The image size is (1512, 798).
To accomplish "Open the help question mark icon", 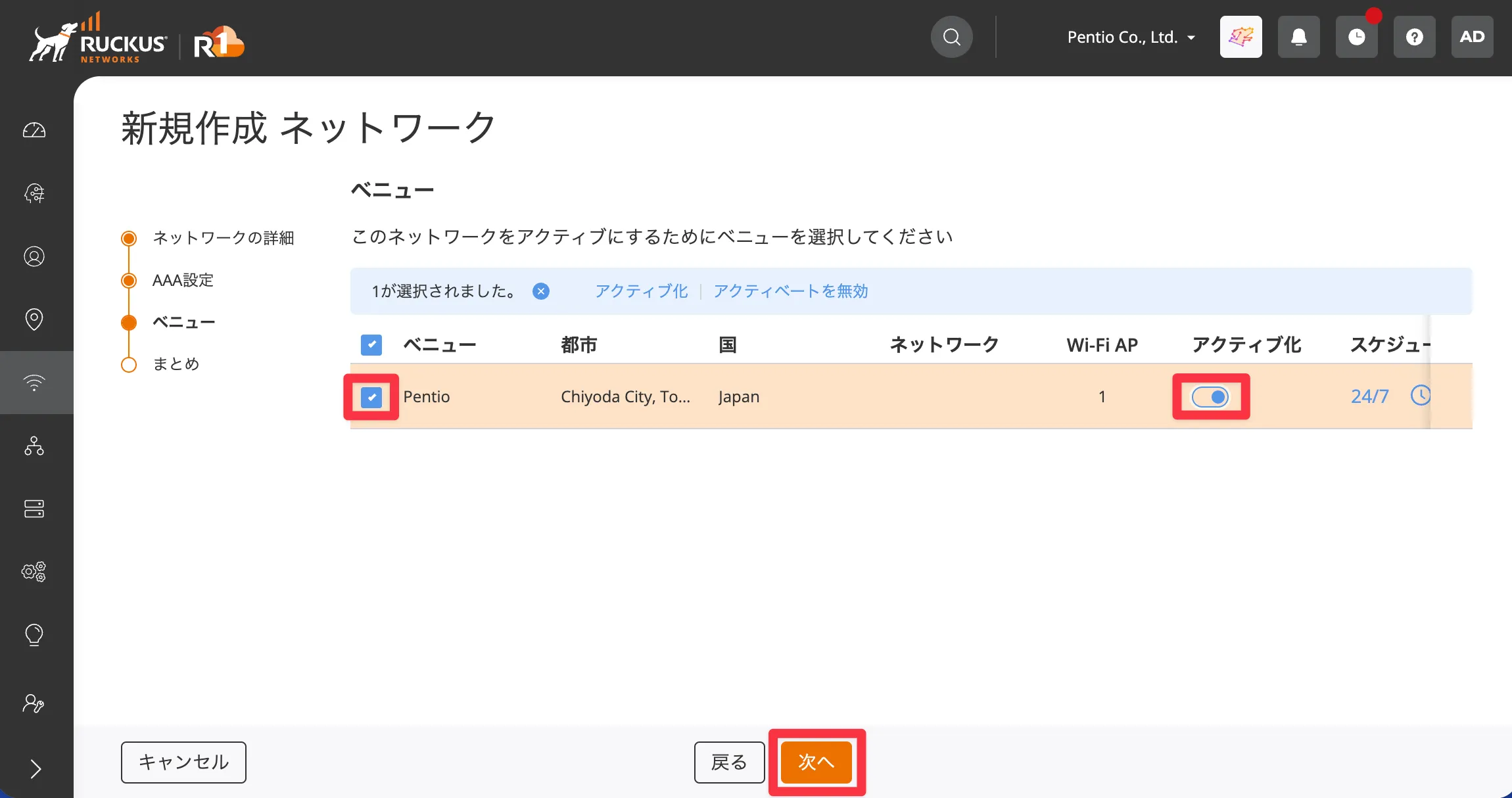I will pos(1415,37).
